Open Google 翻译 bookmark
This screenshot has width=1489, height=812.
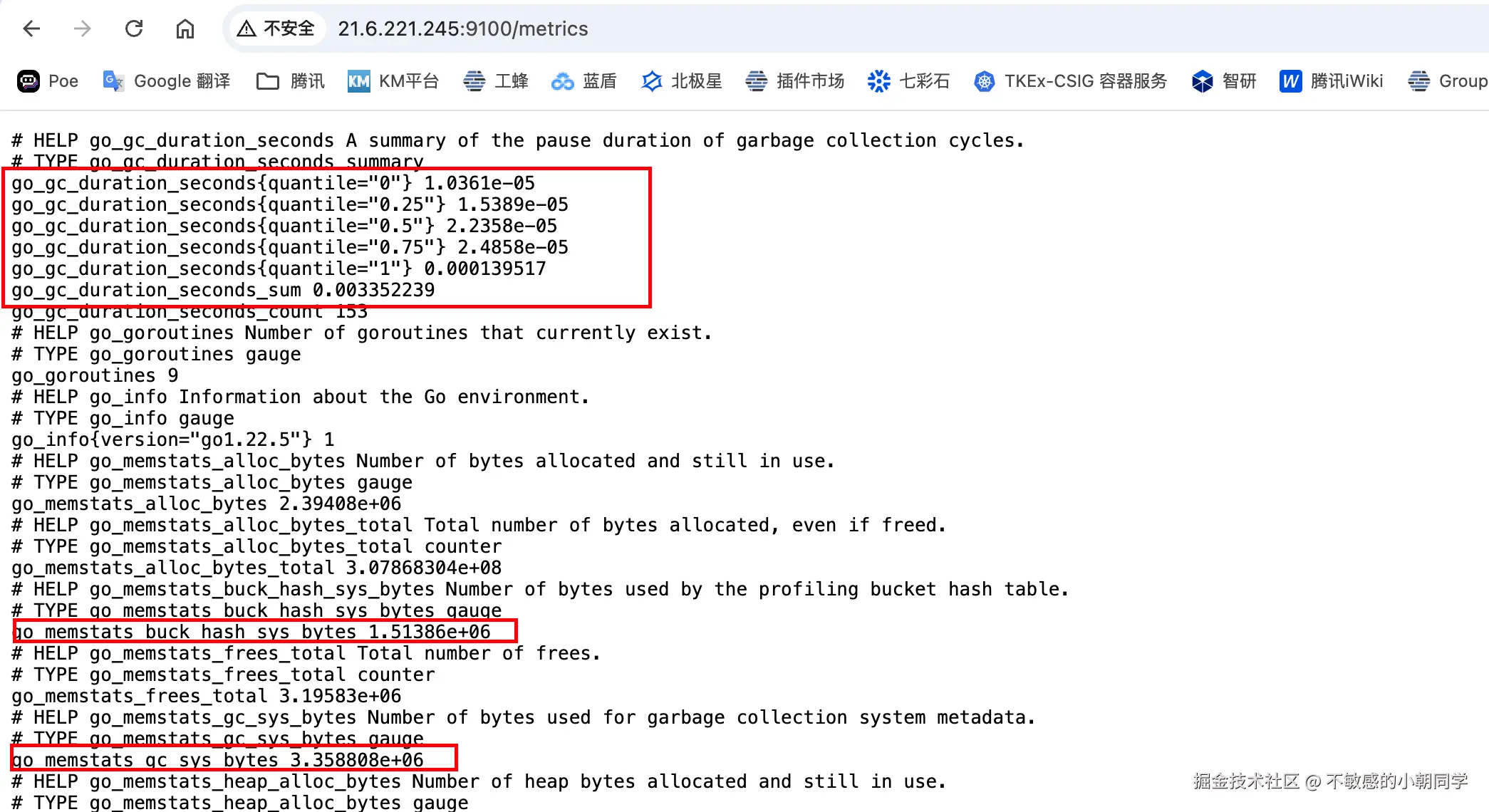point(167,81)
